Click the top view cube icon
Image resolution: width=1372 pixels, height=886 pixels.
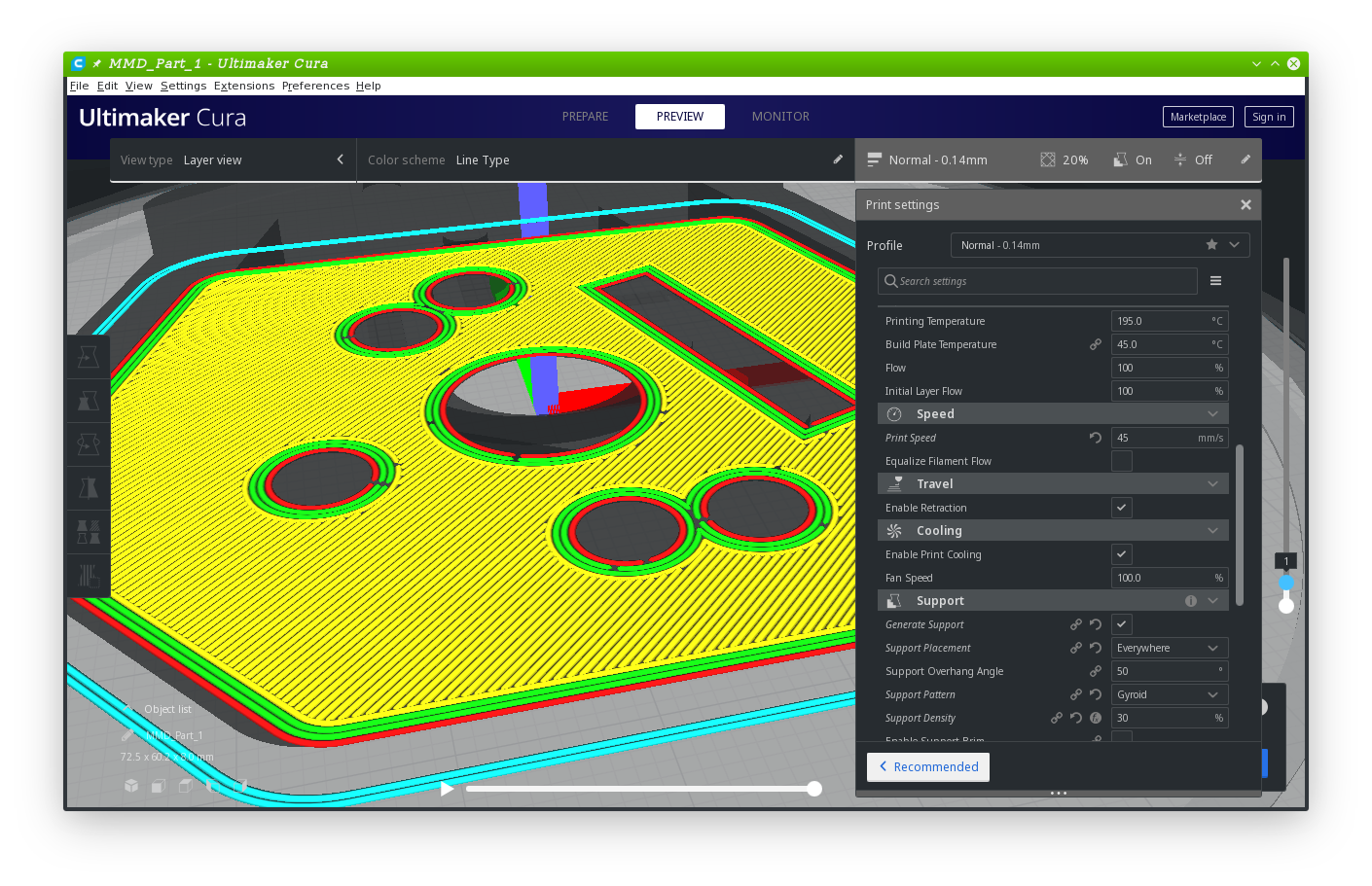tap(185, 786)
